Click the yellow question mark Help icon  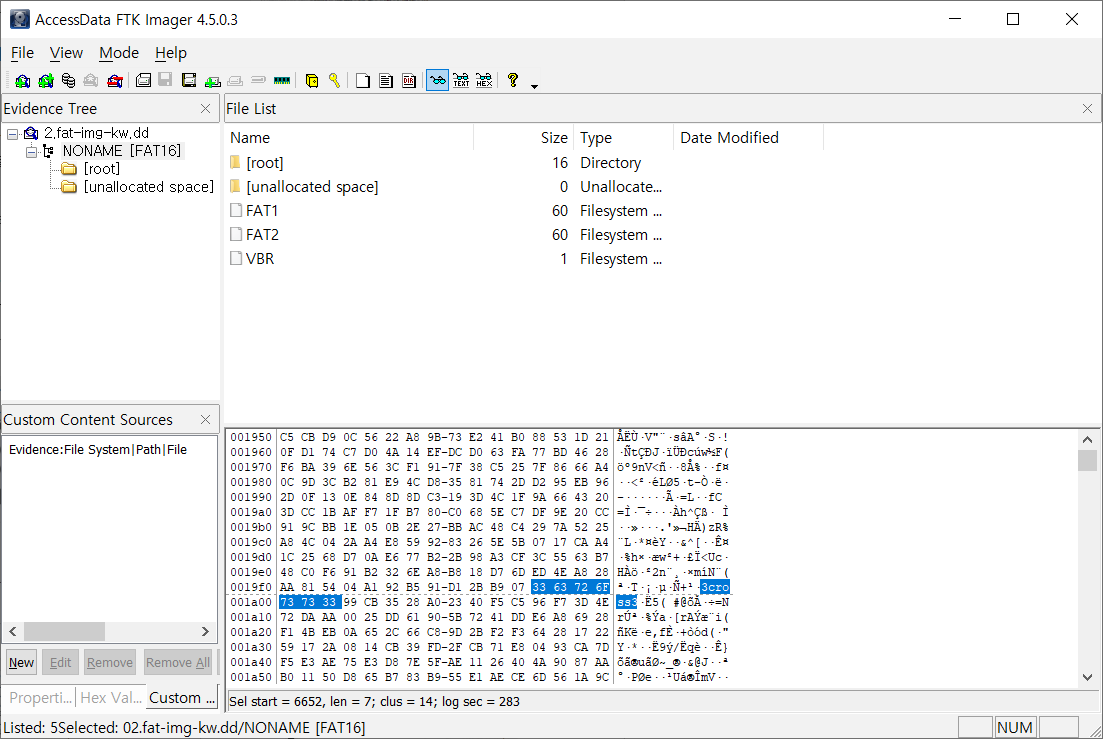[513, 80]
